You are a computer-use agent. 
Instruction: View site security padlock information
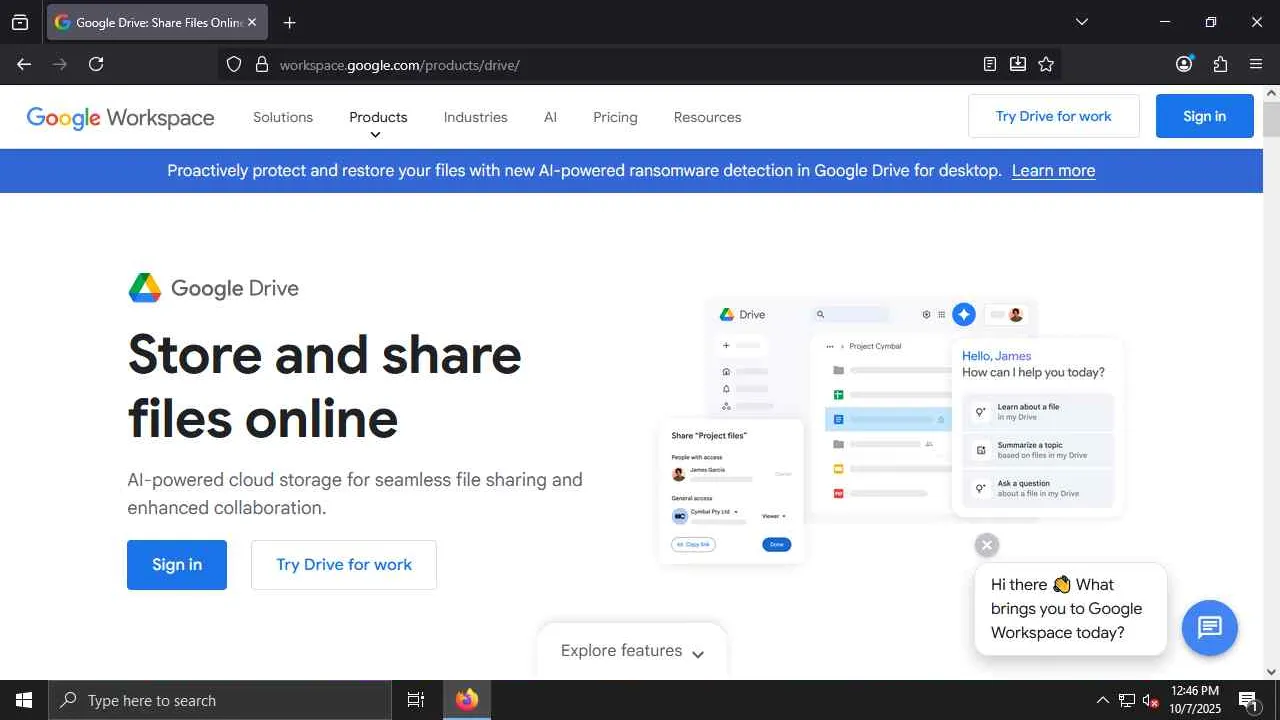click(x=262, y=64)
